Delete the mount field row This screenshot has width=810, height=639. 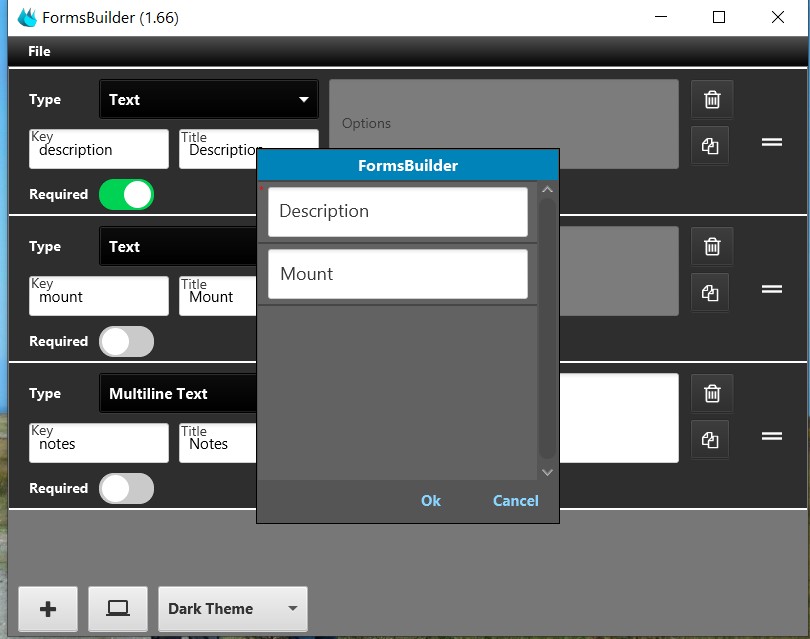pyautogui.click(x=712, y=246)
